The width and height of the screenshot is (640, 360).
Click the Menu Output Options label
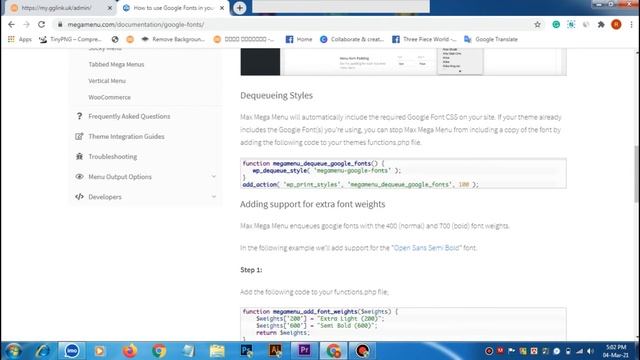120,177
